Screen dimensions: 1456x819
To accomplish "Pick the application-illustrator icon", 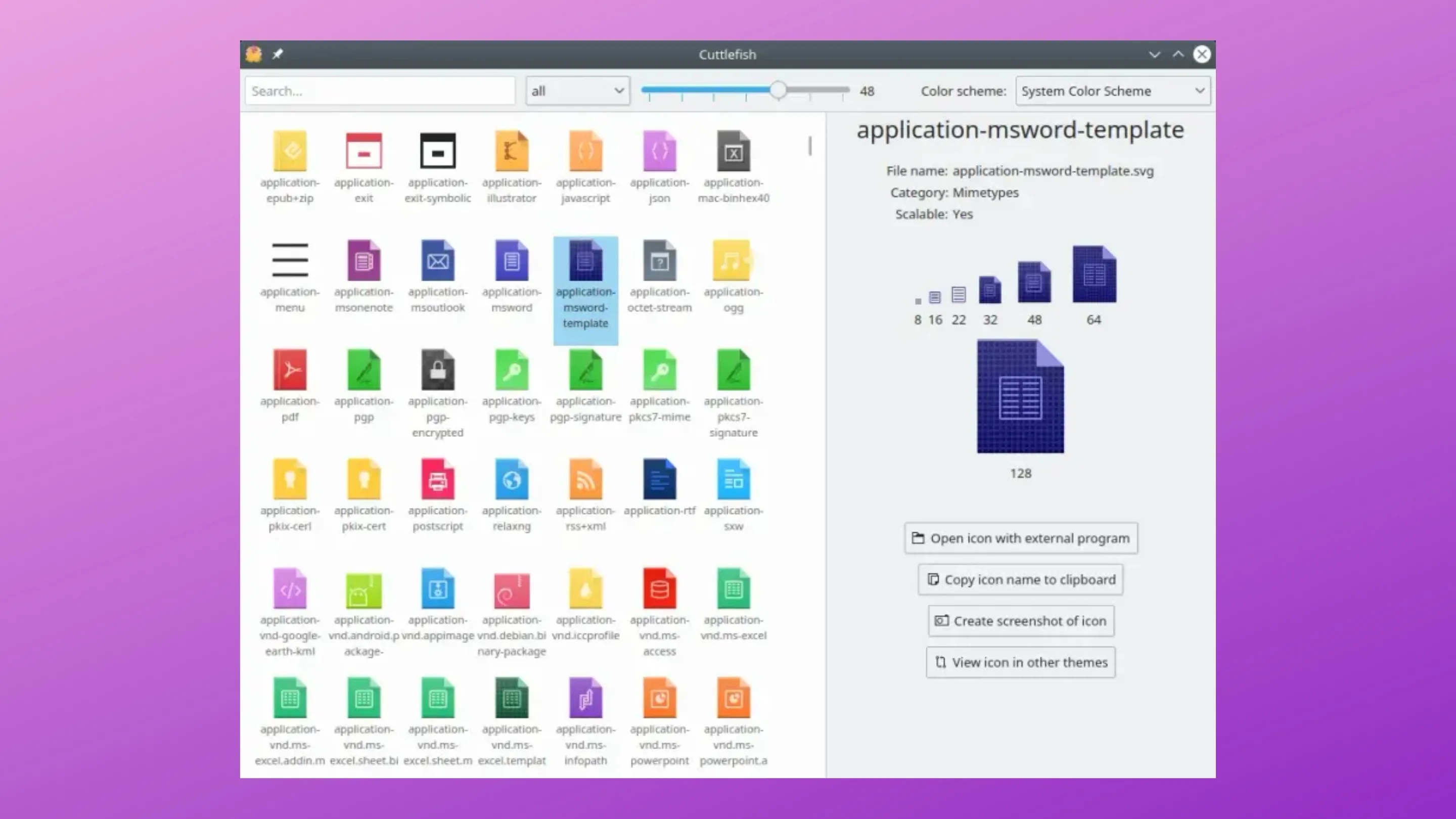I will point(512,151).
